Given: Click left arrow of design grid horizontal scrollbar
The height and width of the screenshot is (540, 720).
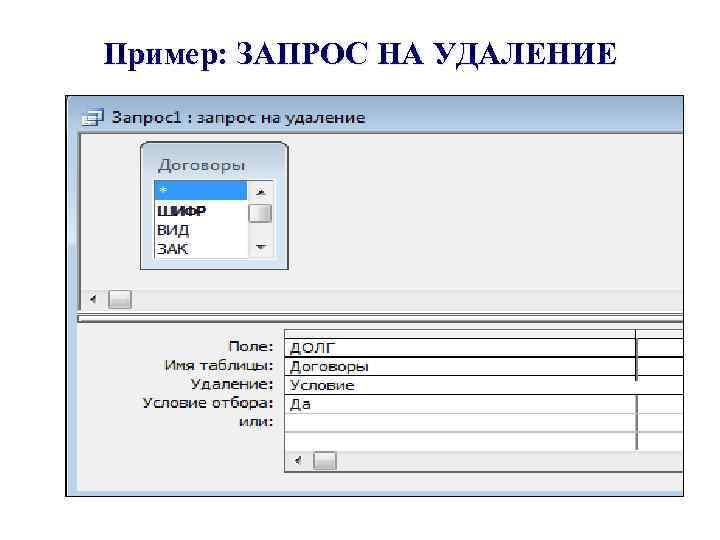Looking at the screenshot, I should (298, 461).
